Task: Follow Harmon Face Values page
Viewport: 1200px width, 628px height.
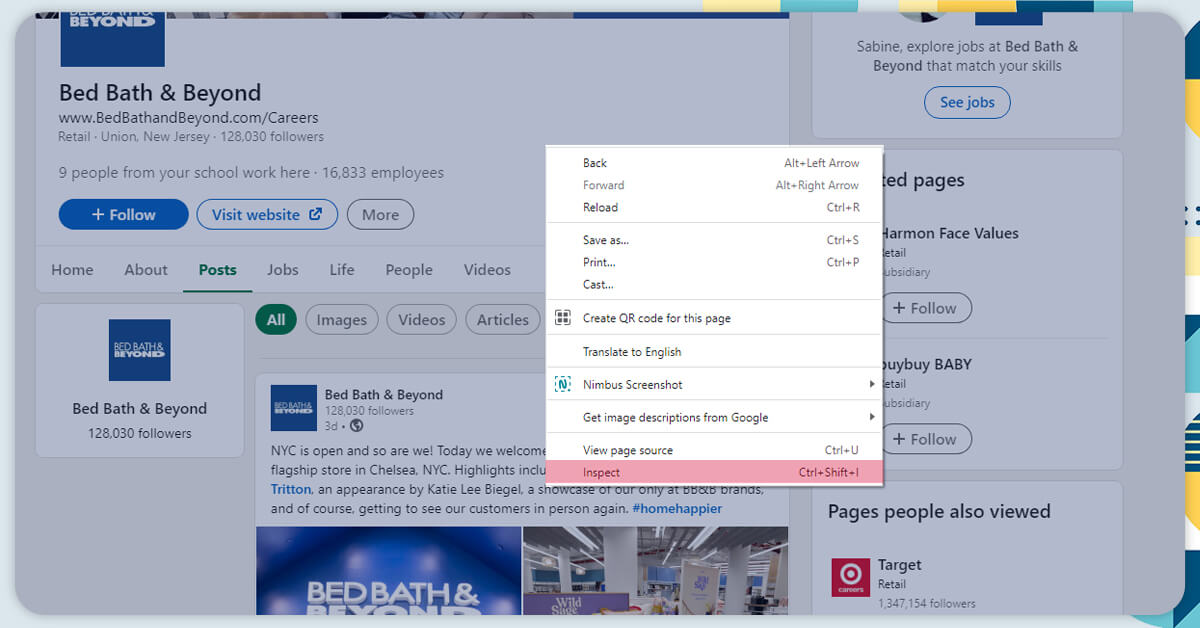Action: (x=926, y=308)
